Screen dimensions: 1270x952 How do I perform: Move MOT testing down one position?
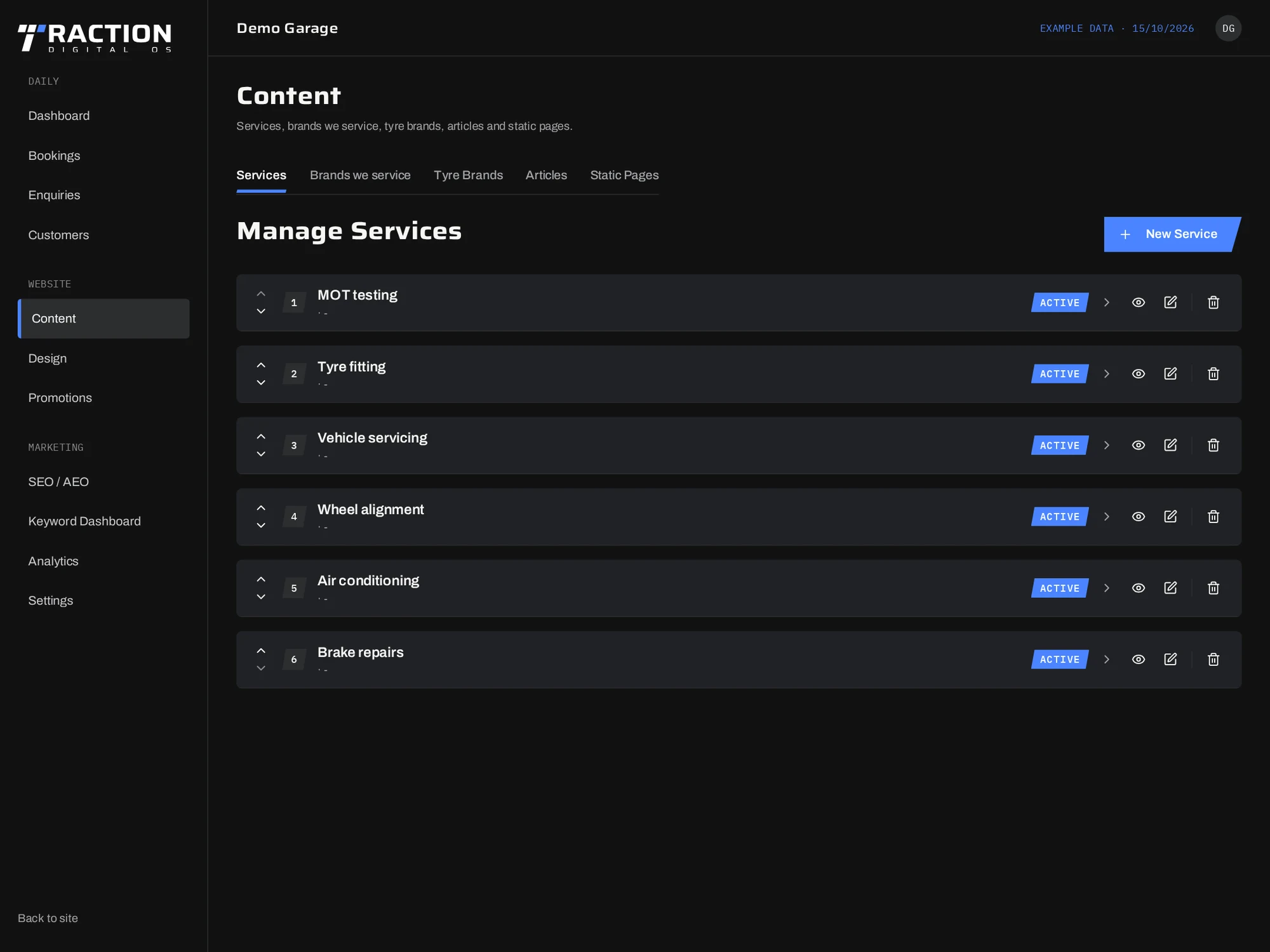click(x=261, y=311)
